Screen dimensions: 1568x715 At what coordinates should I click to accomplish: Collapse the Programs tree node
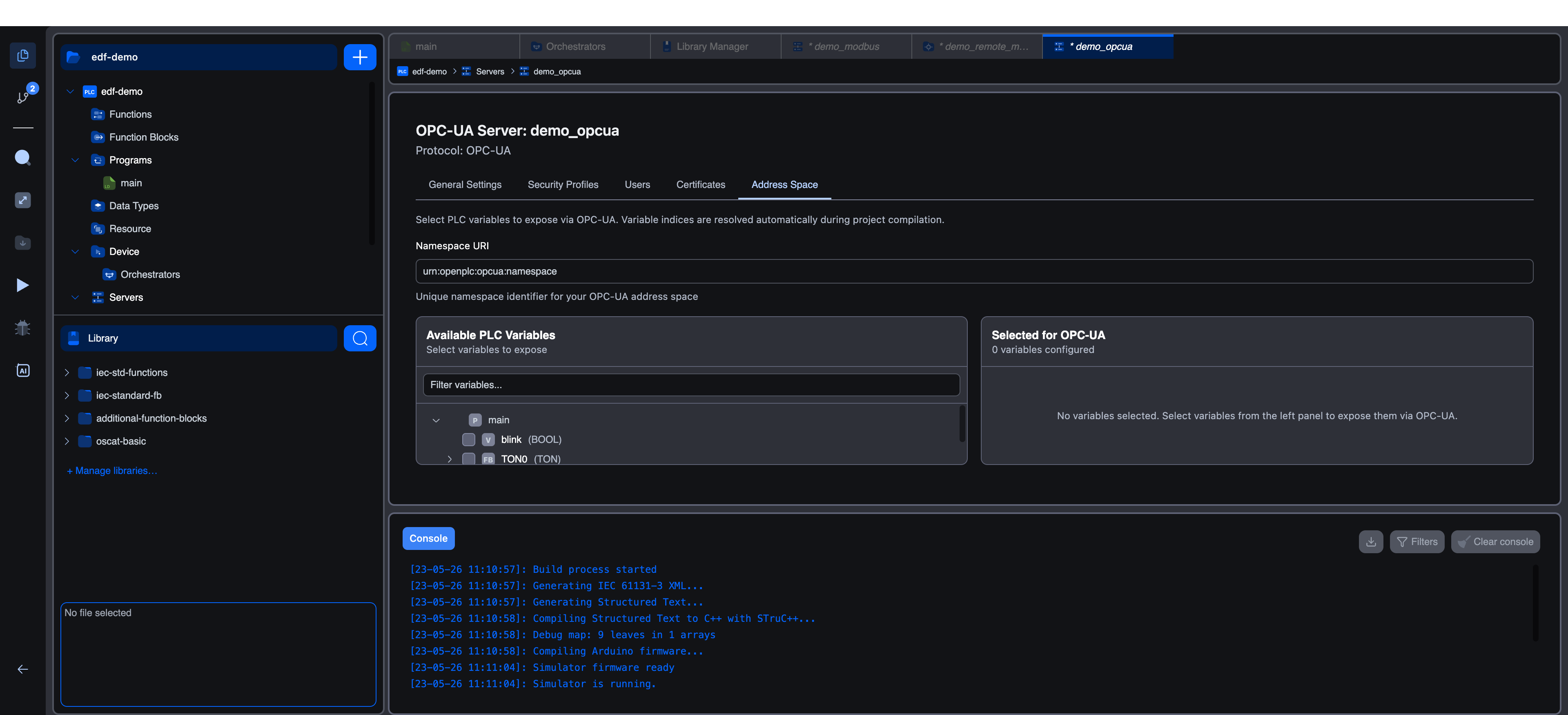pos(76,160)
